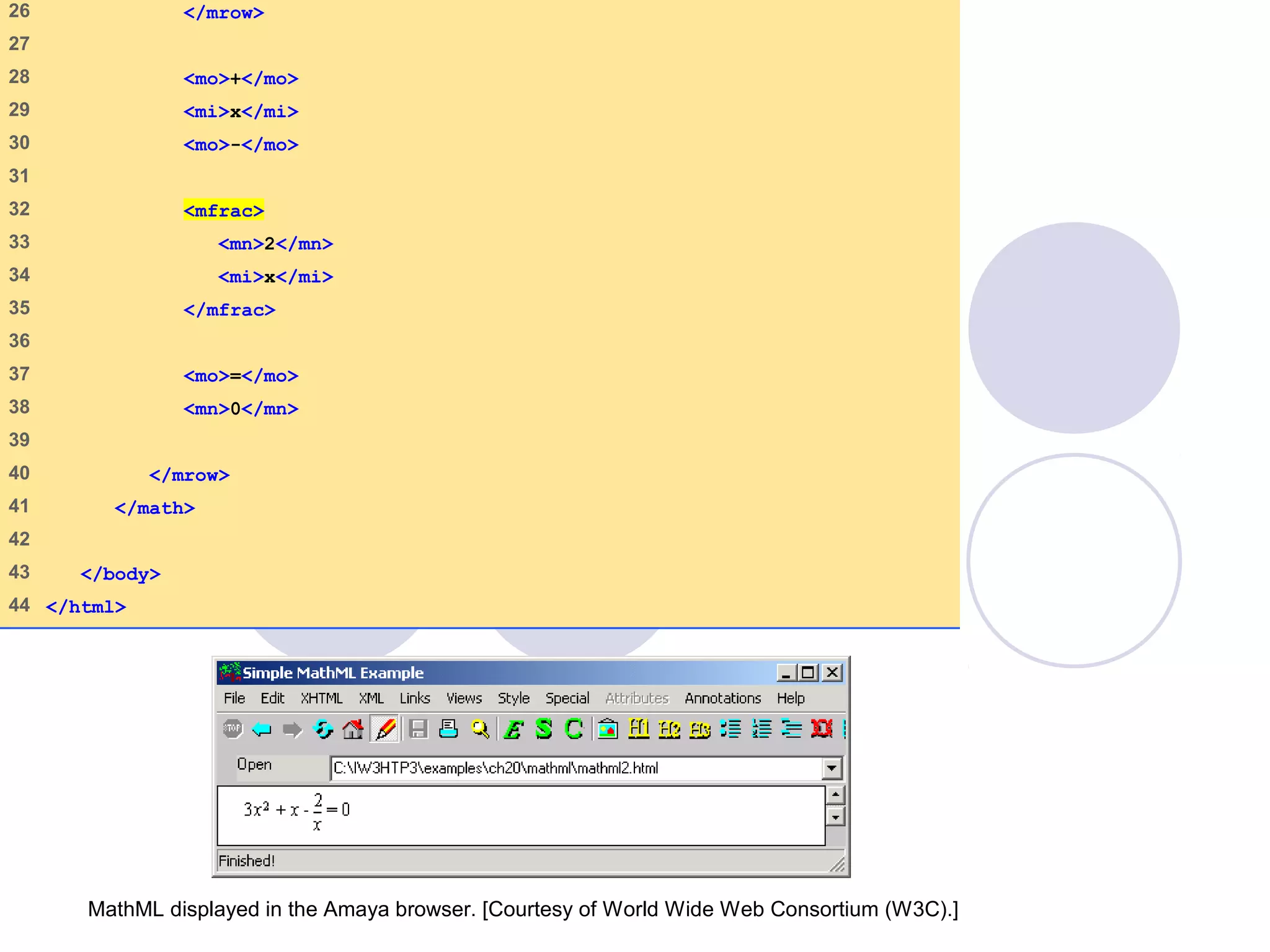The image size is (1270, 952).
Task: Open the Links menu
Action: (415, 698)
